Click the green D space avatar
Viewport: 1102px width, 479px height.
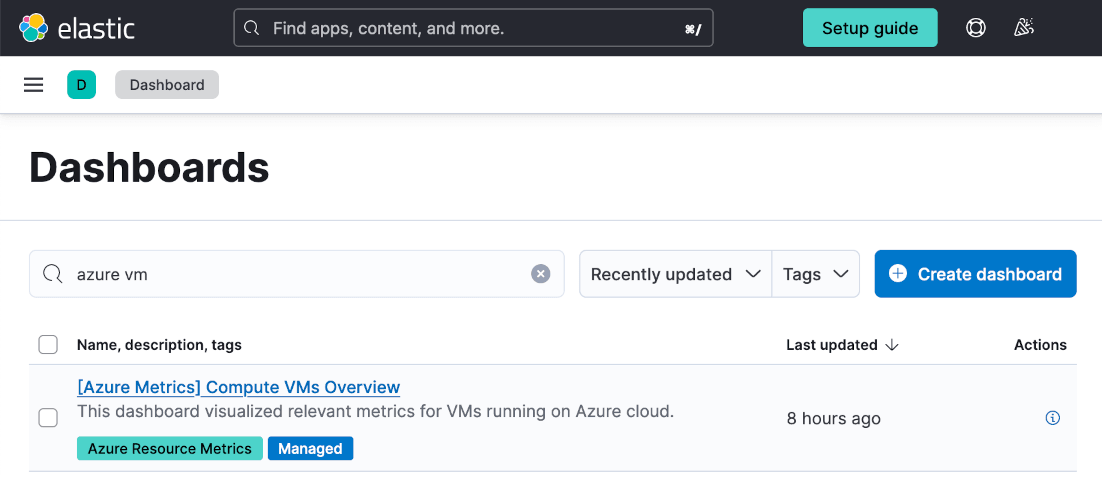pos(81,85)
